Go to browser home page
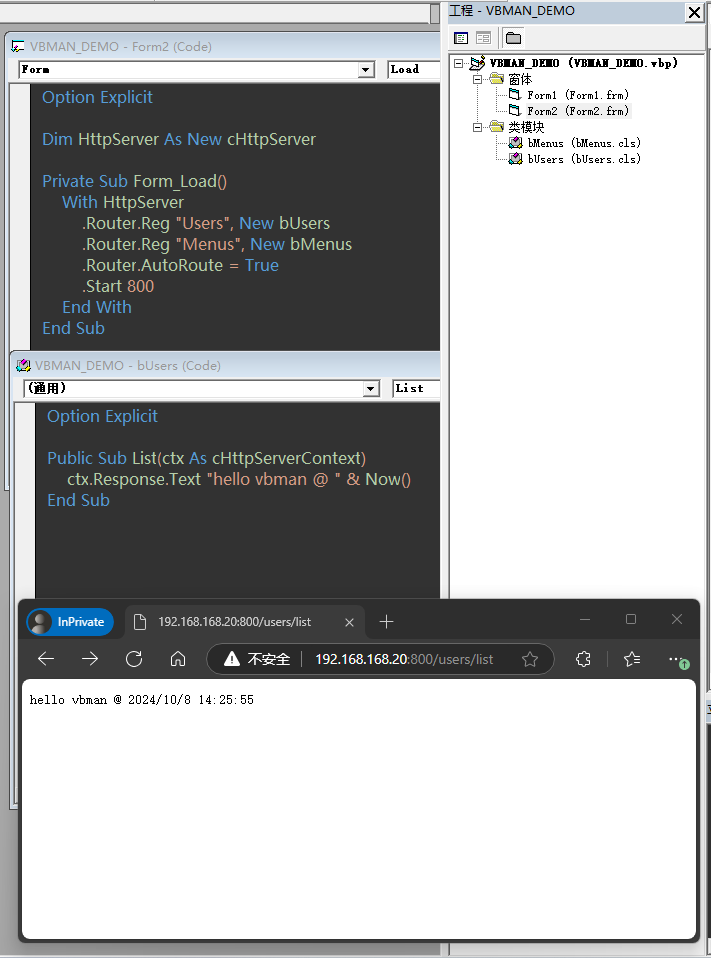 [x=178, y=659]
